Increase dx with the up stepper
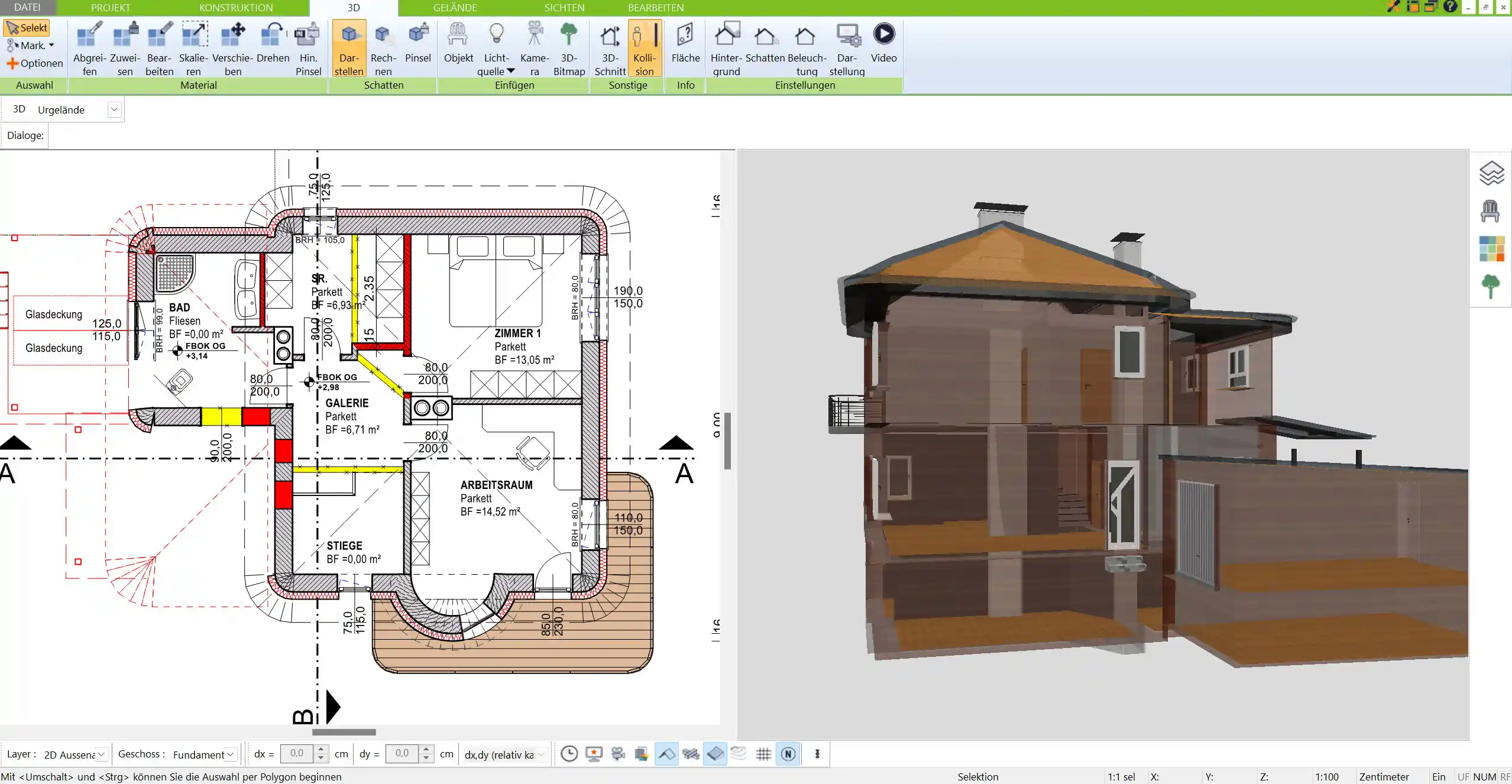 point(320,749)
